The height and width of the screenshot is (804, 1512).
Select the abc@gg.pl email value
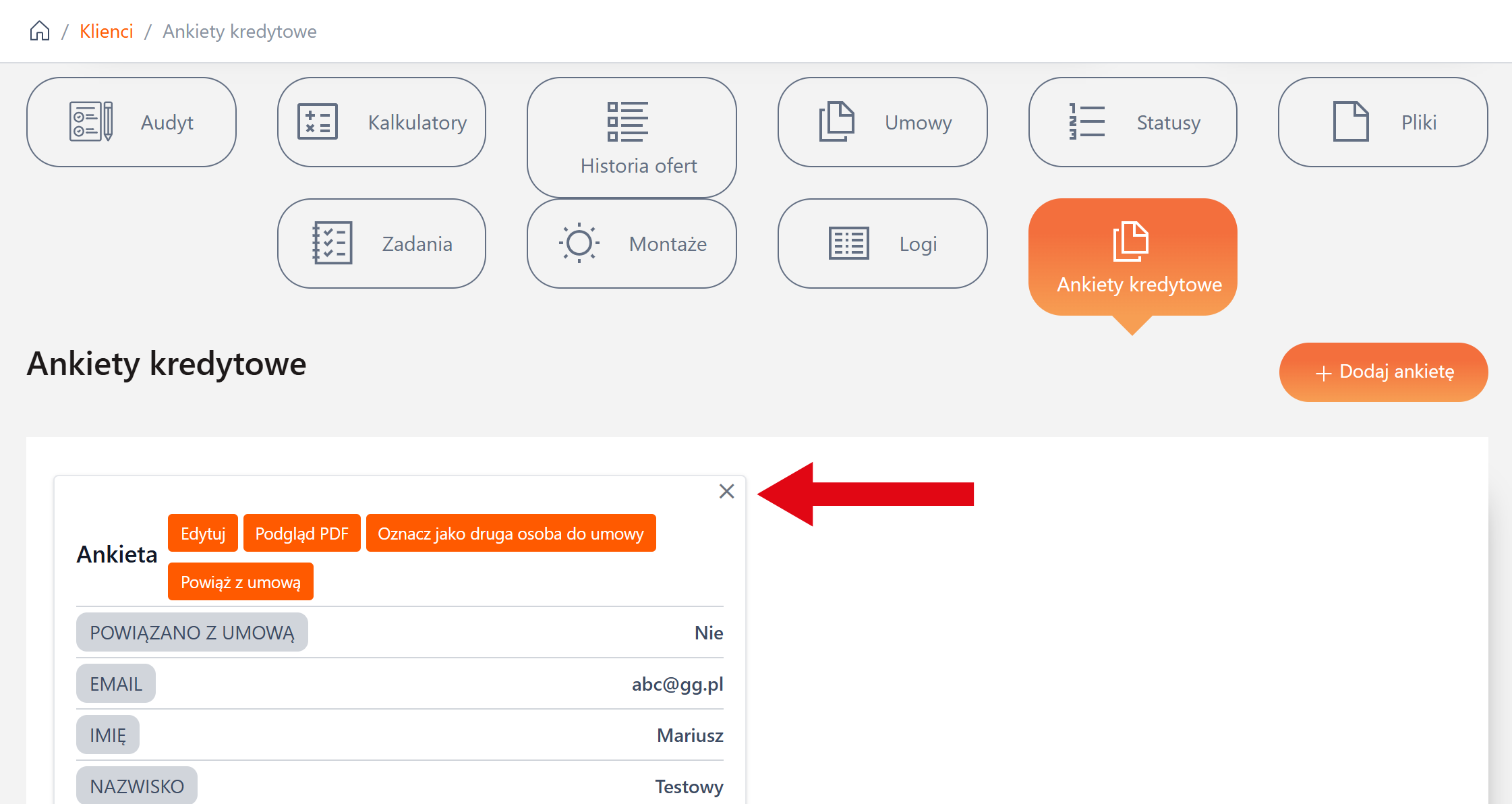tap(677, 684)
